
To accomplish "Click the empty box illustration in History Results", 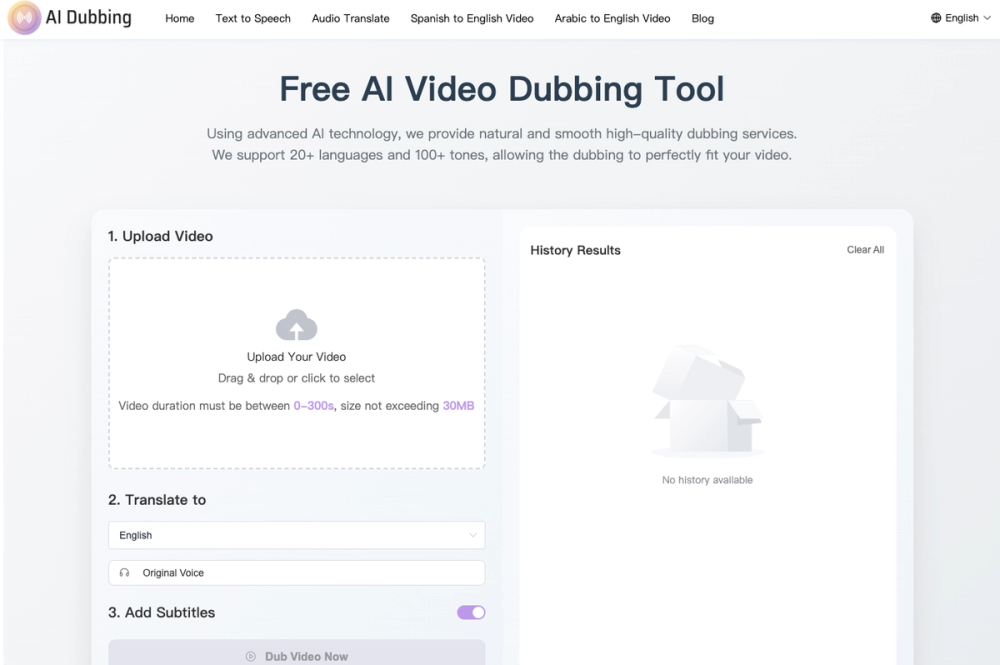I will (x=707, y=400).
